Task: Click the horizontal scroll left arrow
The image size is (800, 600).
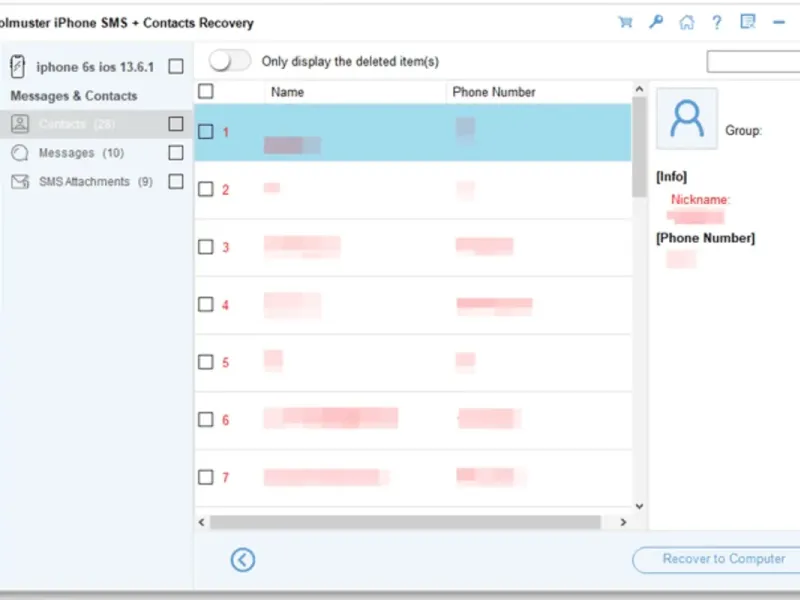Action: (x=202, y=522)
